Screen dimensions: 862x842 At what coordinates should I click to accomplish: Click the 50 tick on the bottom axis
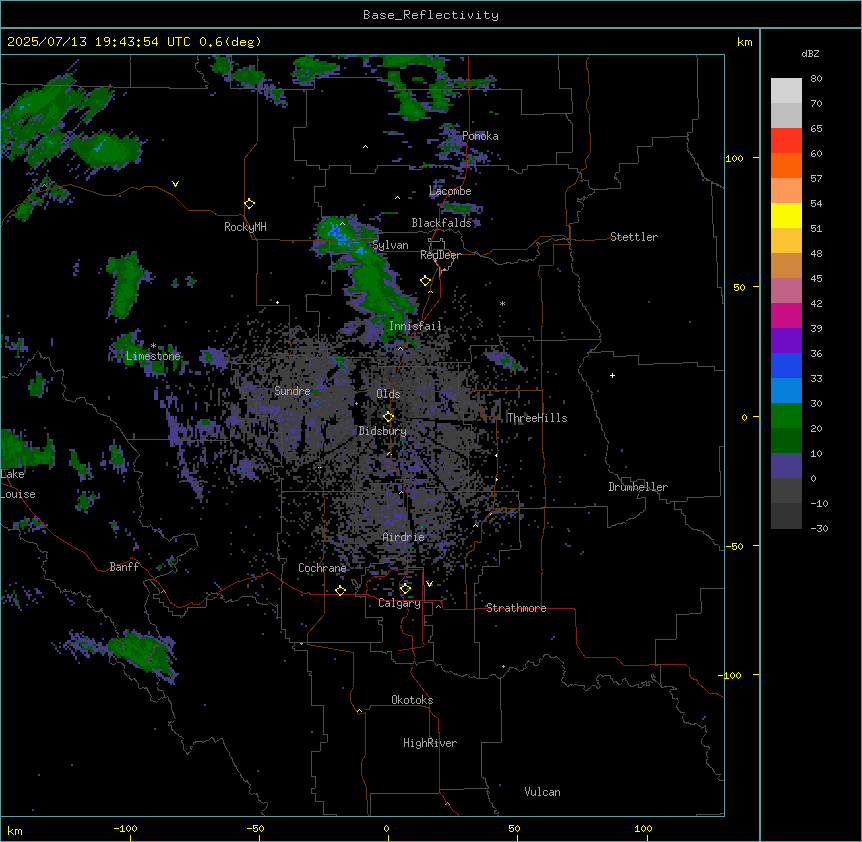[x=514, y=828]
